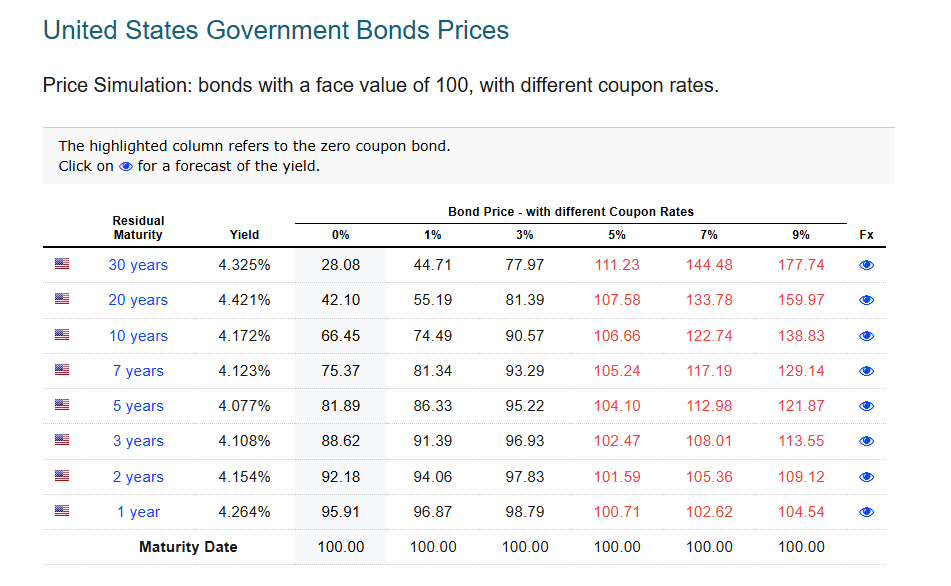951x586 pixels.
Task: Toggle the yield forecast eye for 7 years
Action: pos(866,370)
